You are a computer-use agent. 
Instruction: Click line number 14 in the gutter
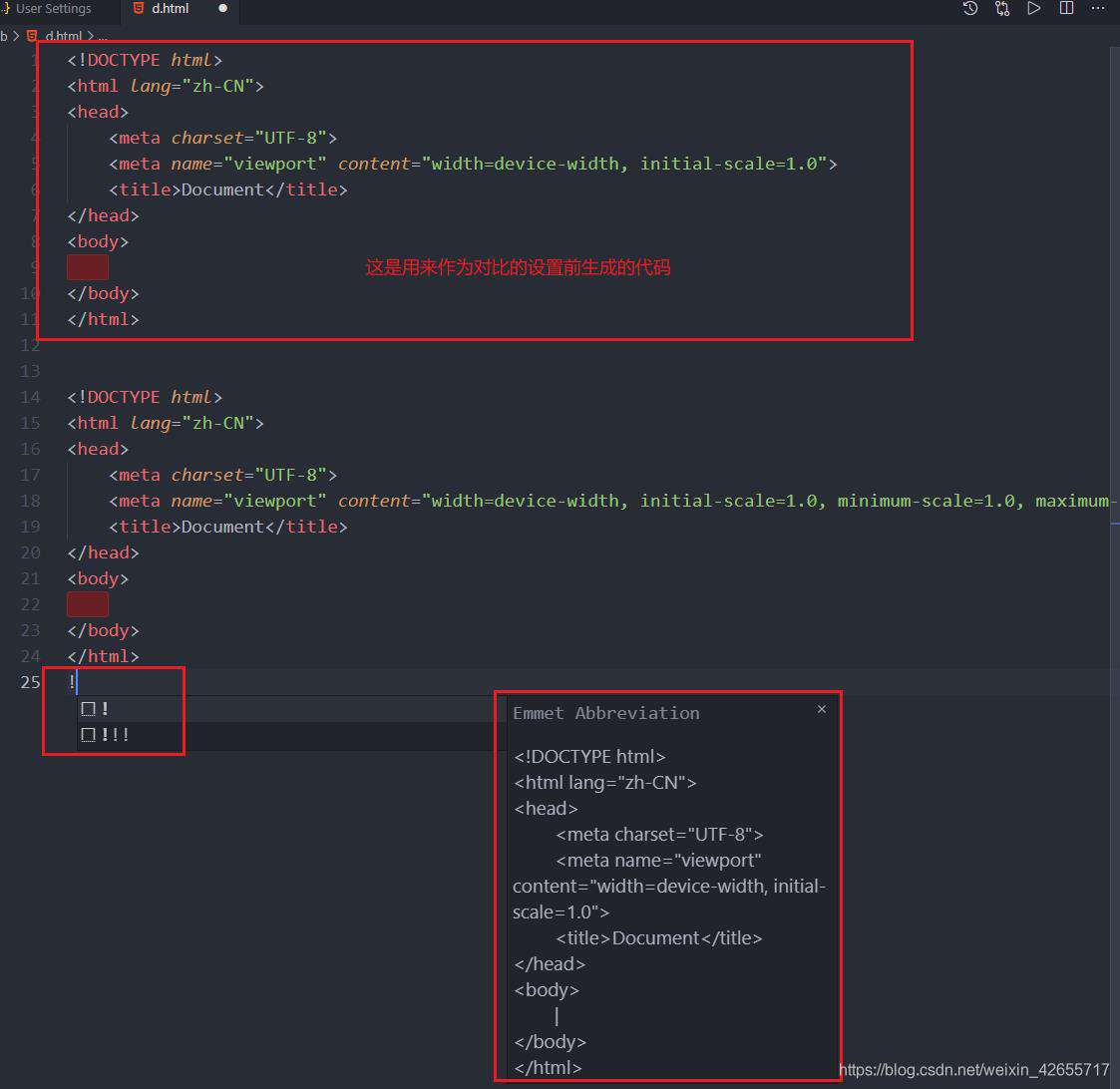30,397
